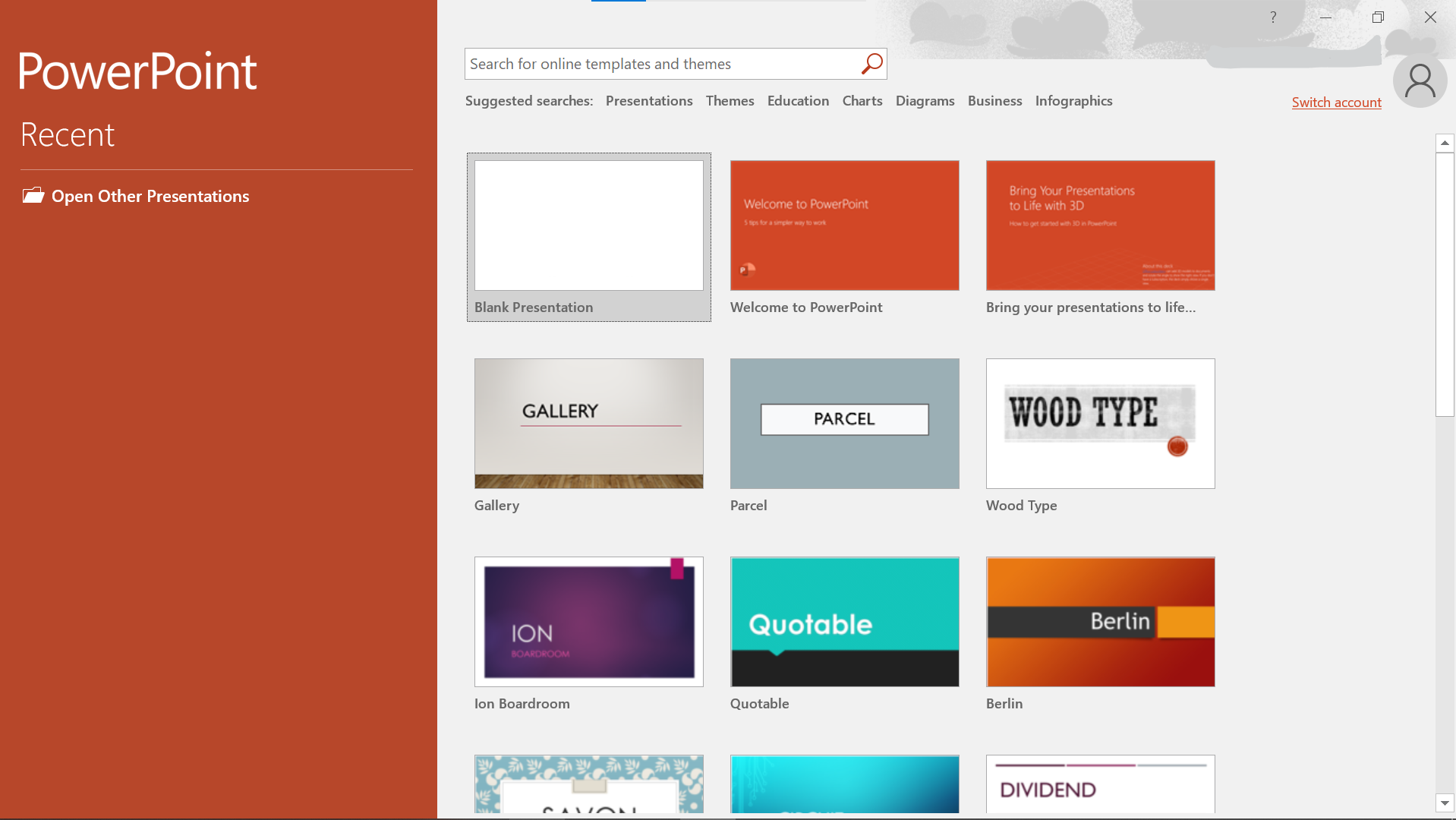This screenshot has height=820, width=1456.
Task: Click the 'Berlin' caption label
Action: pyautogui.click(x=1004, y=704)
